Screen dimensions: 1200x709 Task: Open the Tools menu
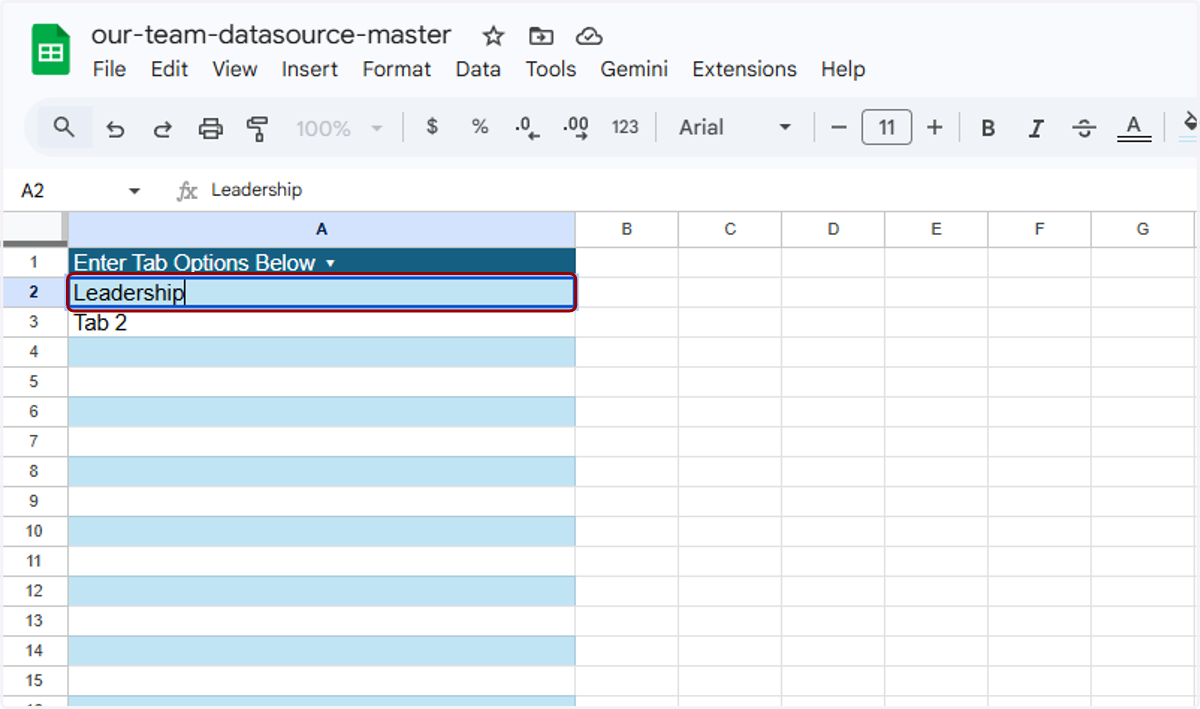[x=551, y=69]
